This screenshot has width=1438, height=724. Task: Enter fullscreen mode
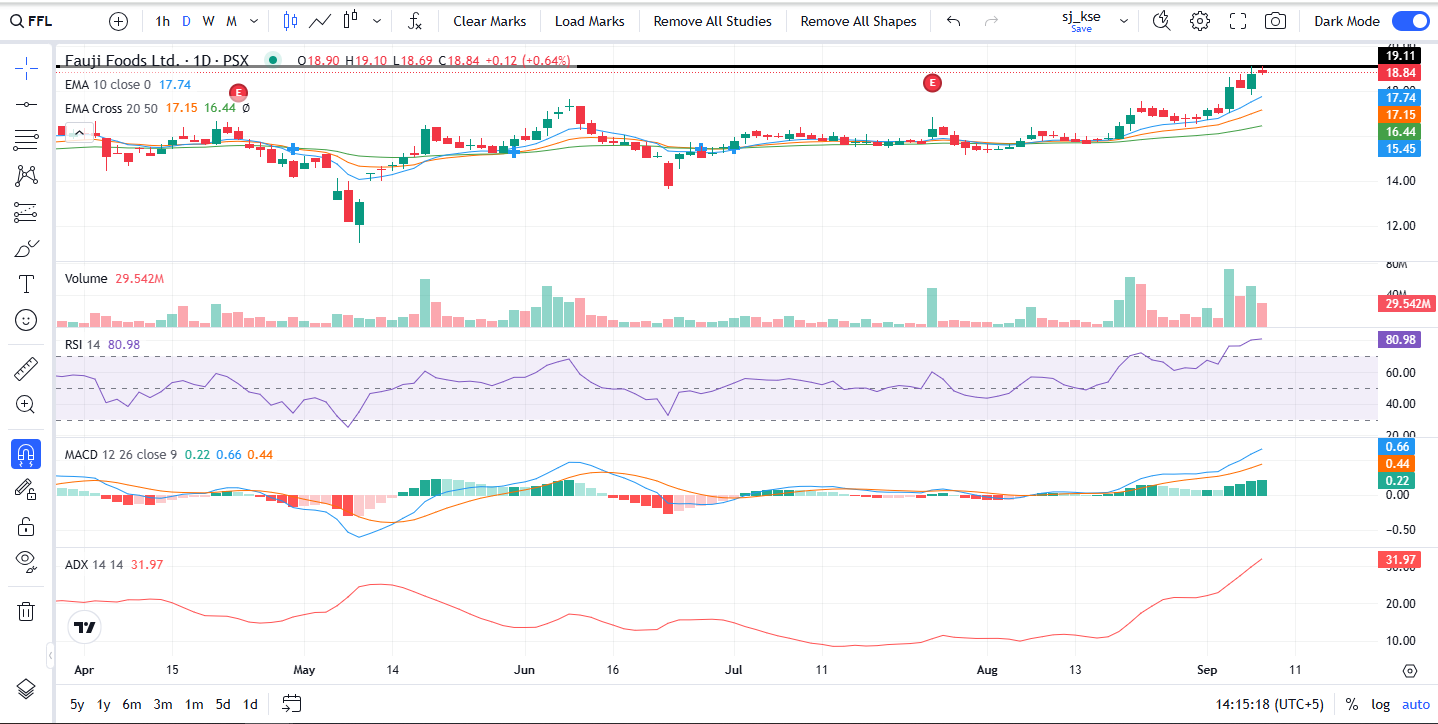coord(1237,21)
